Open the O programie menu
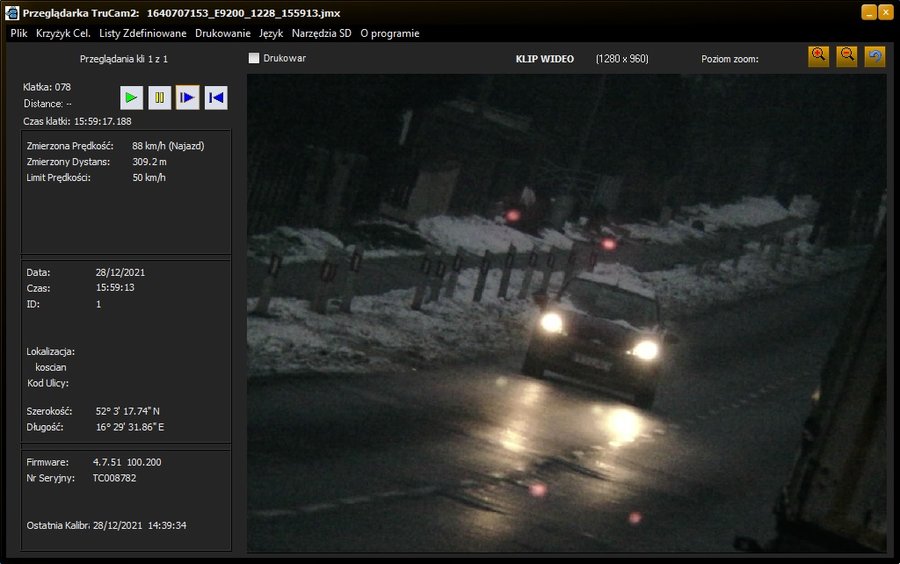The height and width of the screenshot is (564, 900). [x=389, y=33]
